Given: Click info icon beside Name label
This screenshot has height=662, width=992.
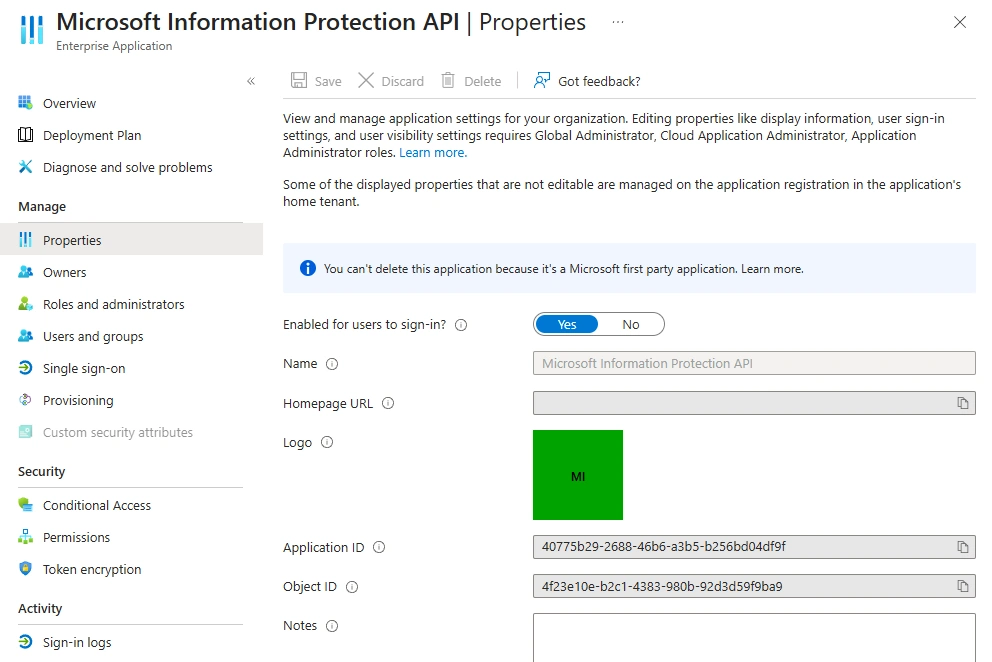Looking at the screenshot, I should click(332, 364).
